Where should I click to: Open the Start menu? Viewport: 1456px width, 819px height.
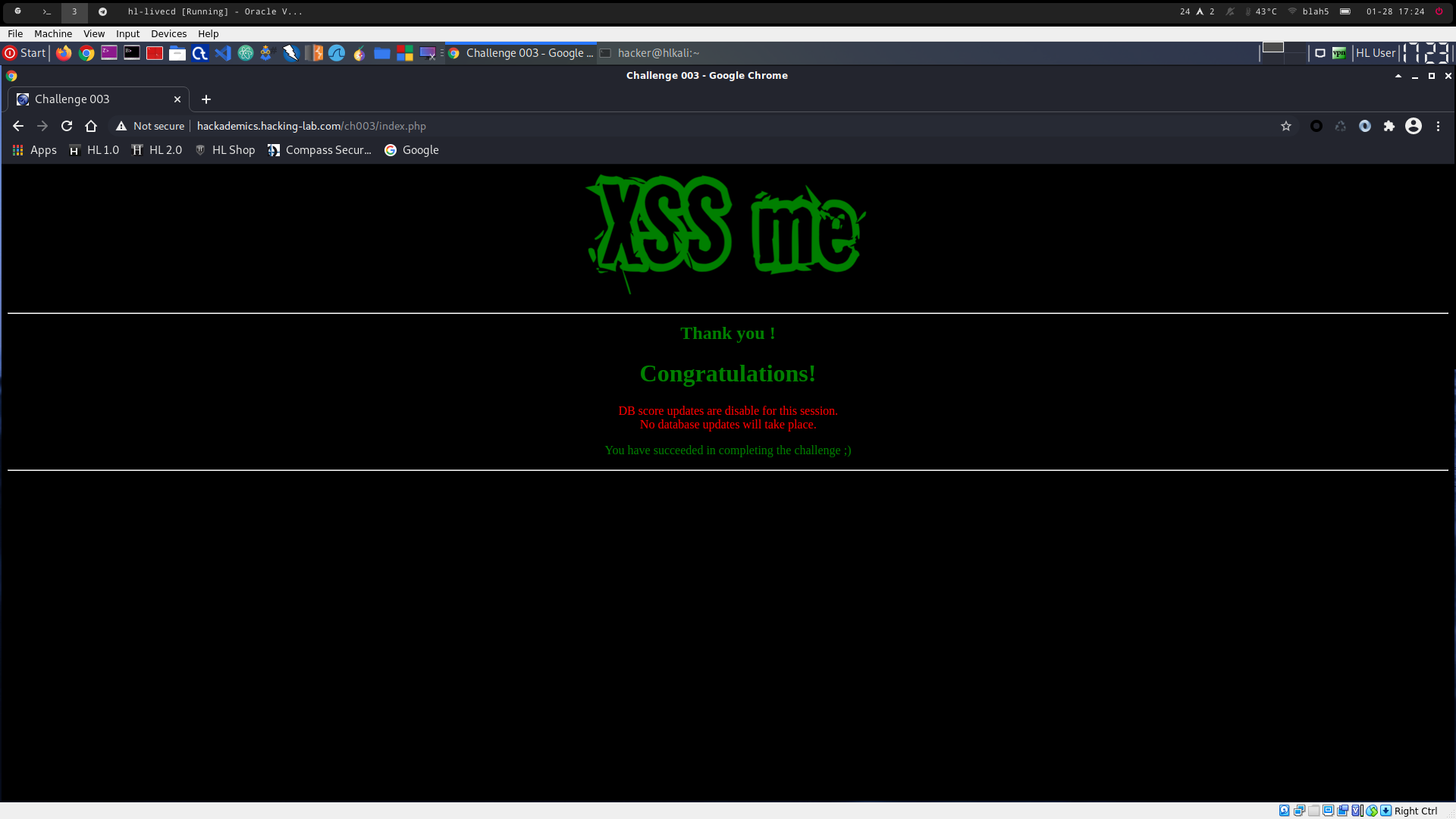(25, 53)
